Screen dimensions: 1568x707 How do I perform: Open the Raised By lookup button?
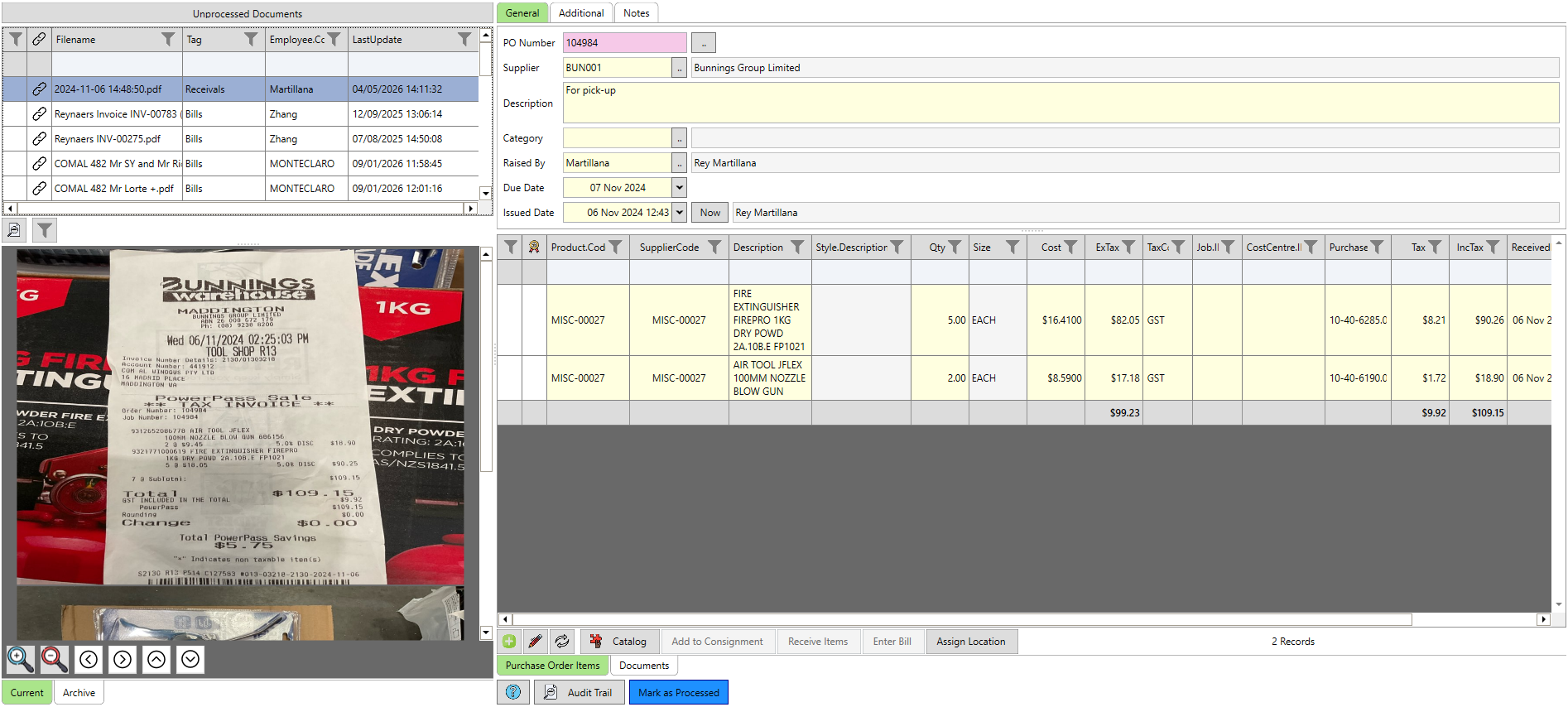(679, 163)
